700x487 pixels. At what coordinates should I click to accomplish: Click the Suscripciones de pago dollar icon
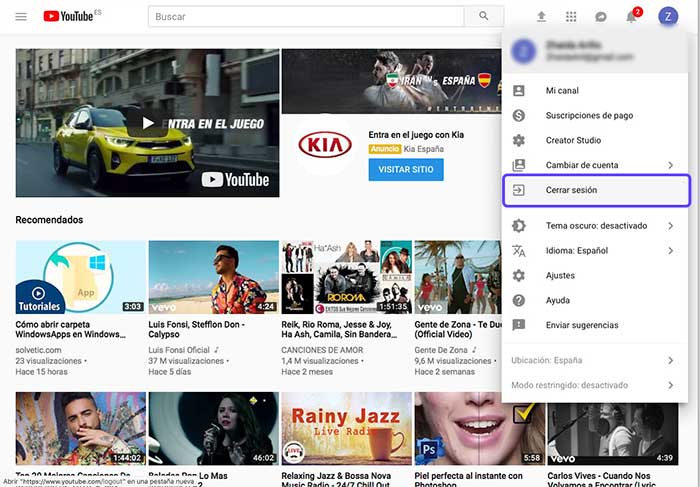point(519,116)
